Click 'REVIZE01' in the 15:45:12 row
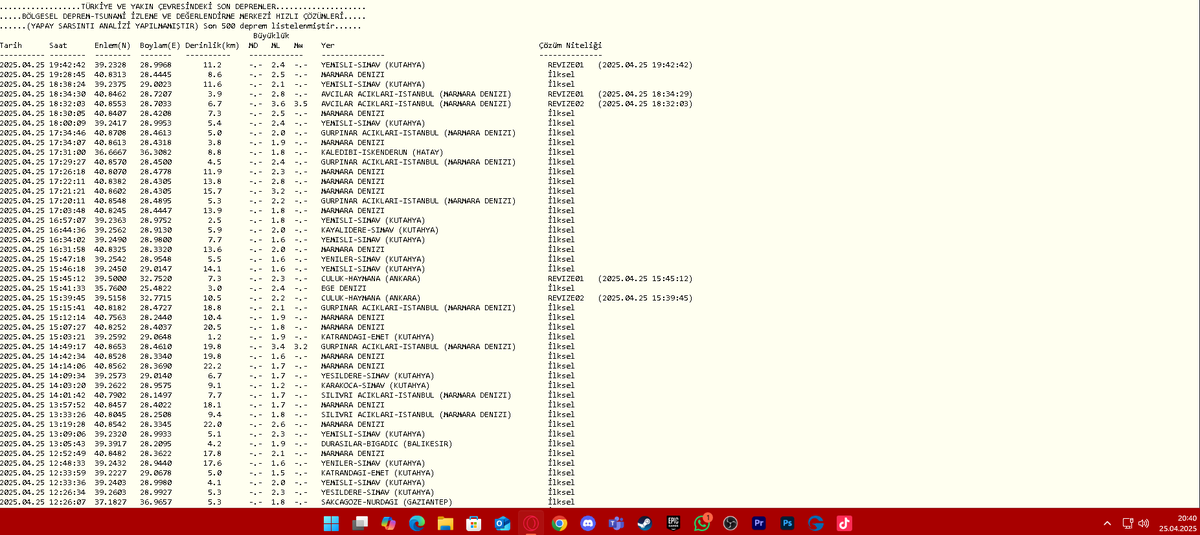This screenshot has height=535, width=1200. (x=566, y=279)
